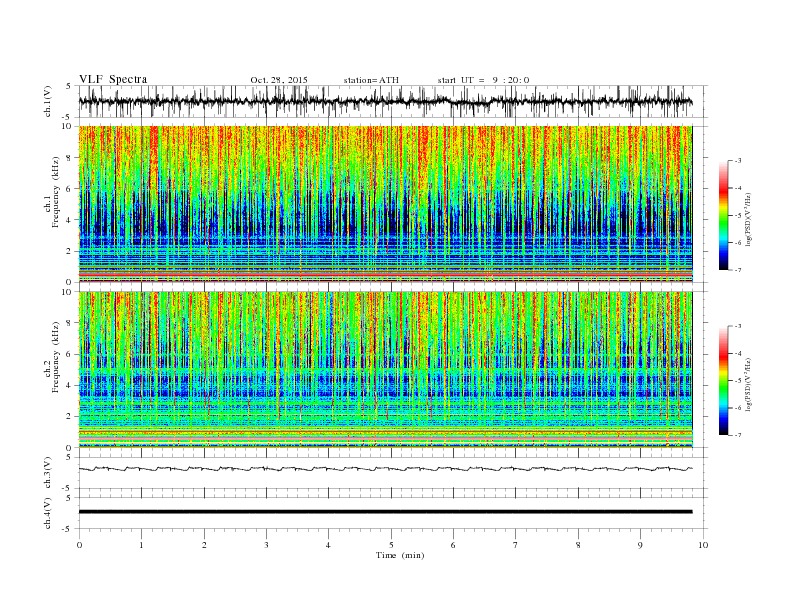Screen dimensions: 792x612
Task: Click the 'VLF Spectra' title text
Action: (113, 79)
